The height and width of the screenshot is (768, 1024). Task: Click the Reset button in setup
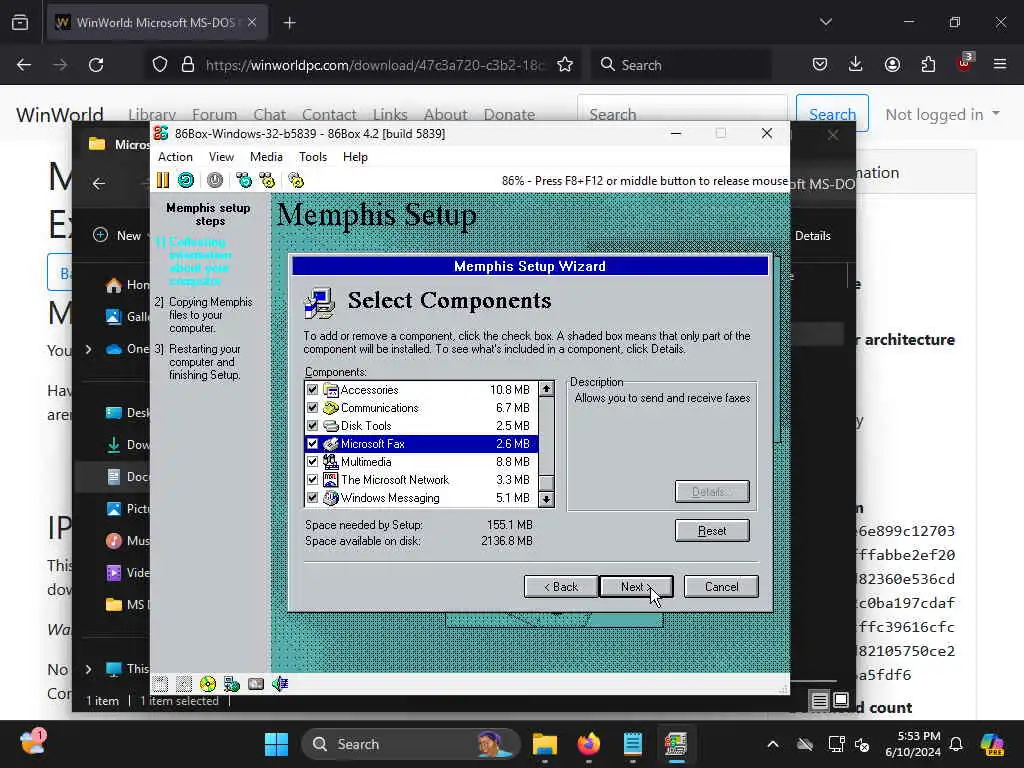[x=712, y=531]
